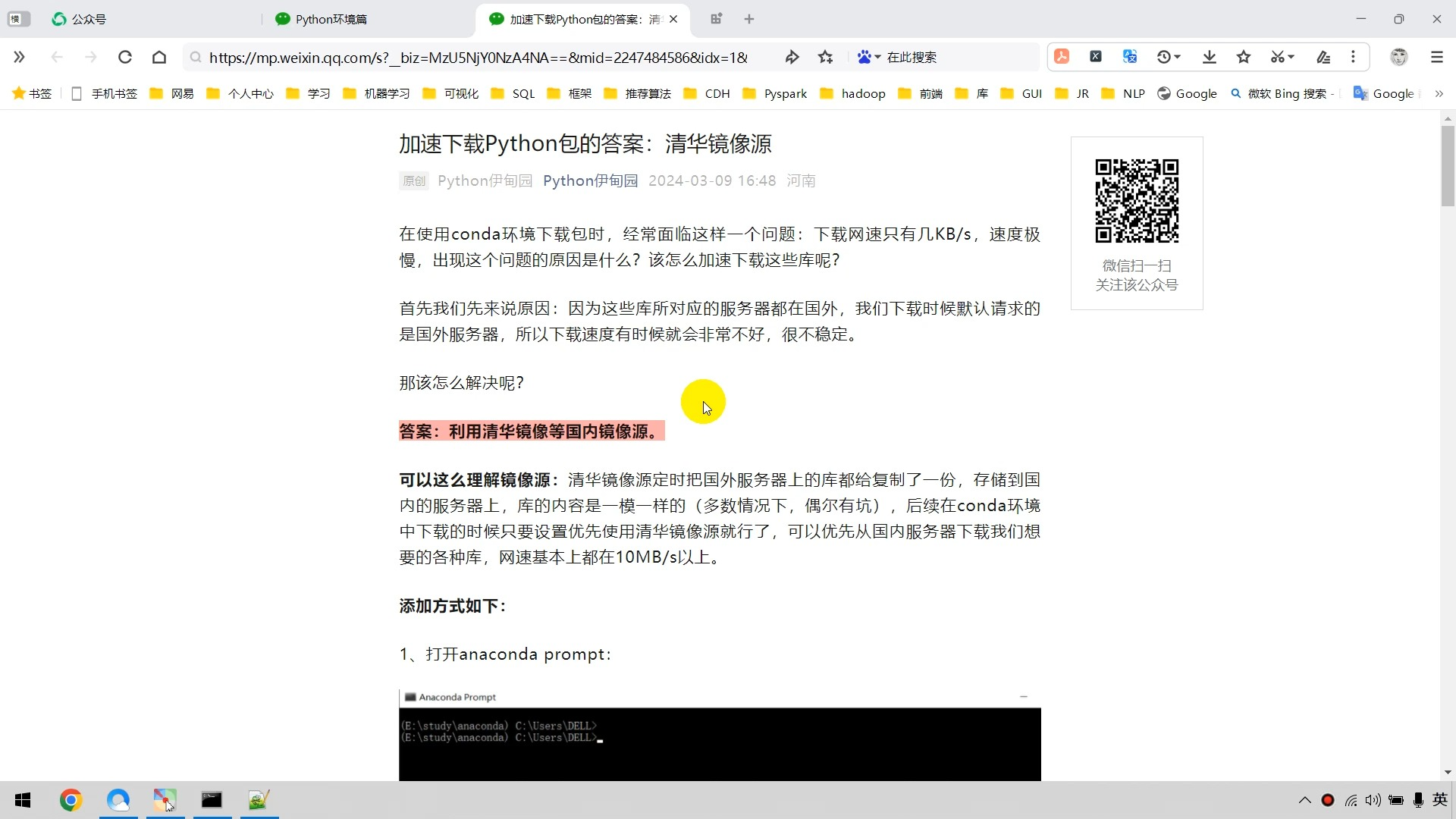
Task: Close the 加速下载Python包 tab
Action: coord(673,19)
